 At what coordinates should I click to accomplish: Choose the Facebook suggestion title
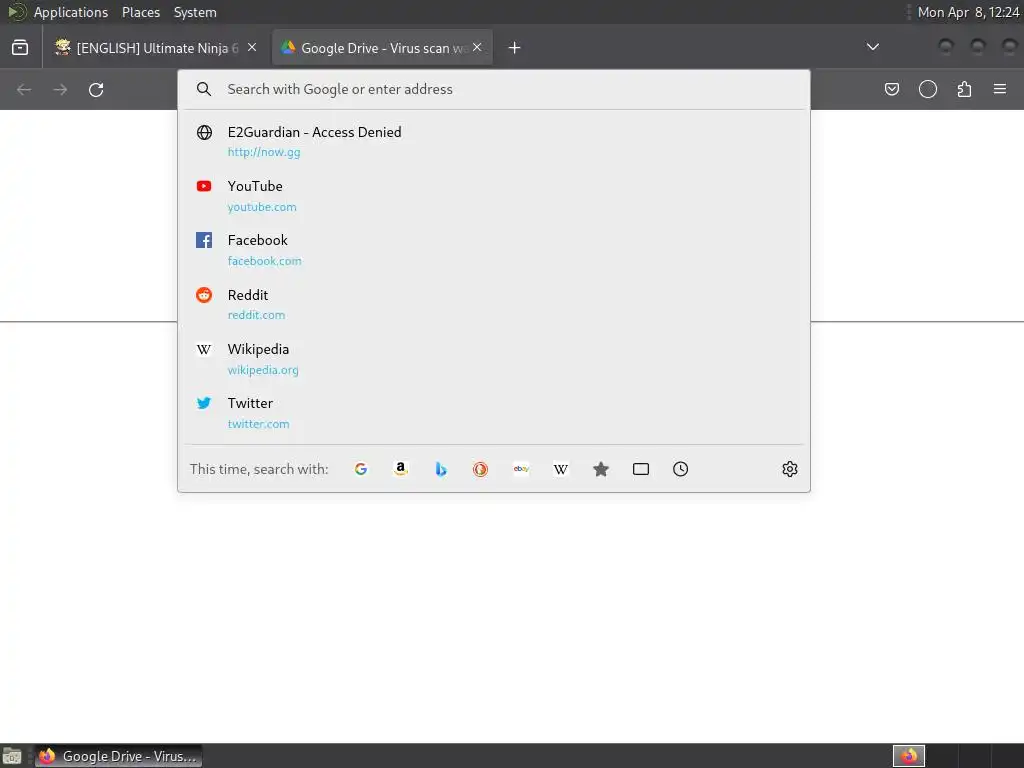click(257, 240)
